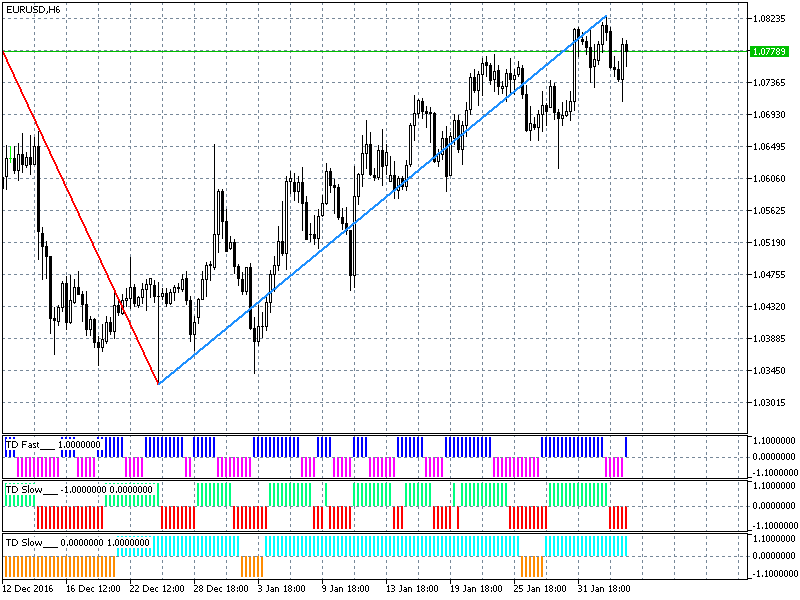Select the blue ascending trend line
Image resolution: width=800 pixels, height=600 pixels.
pyautogui.click(x=383, y=200)
